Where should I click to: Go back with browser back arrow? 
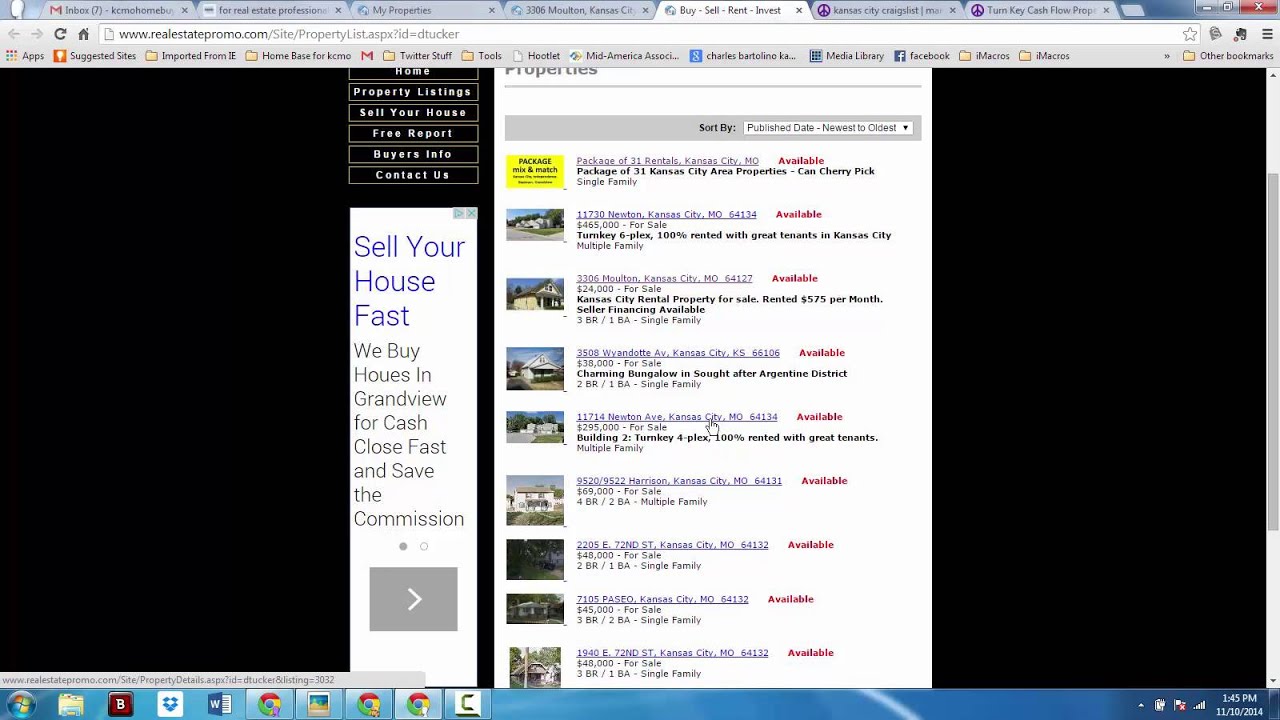[14, 34]
